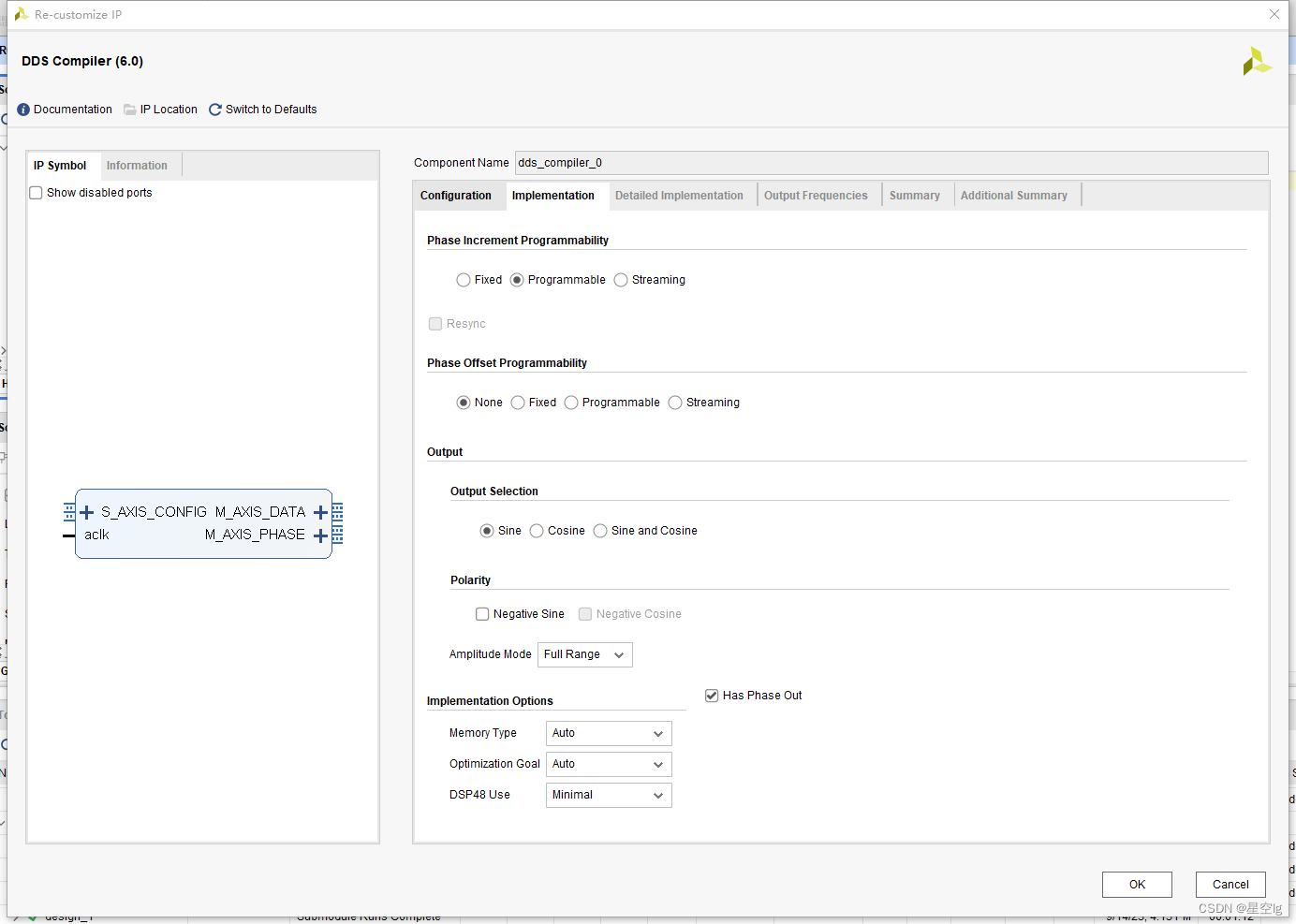Select Programmable phase increment option
1296x924 pixels.
517,280
